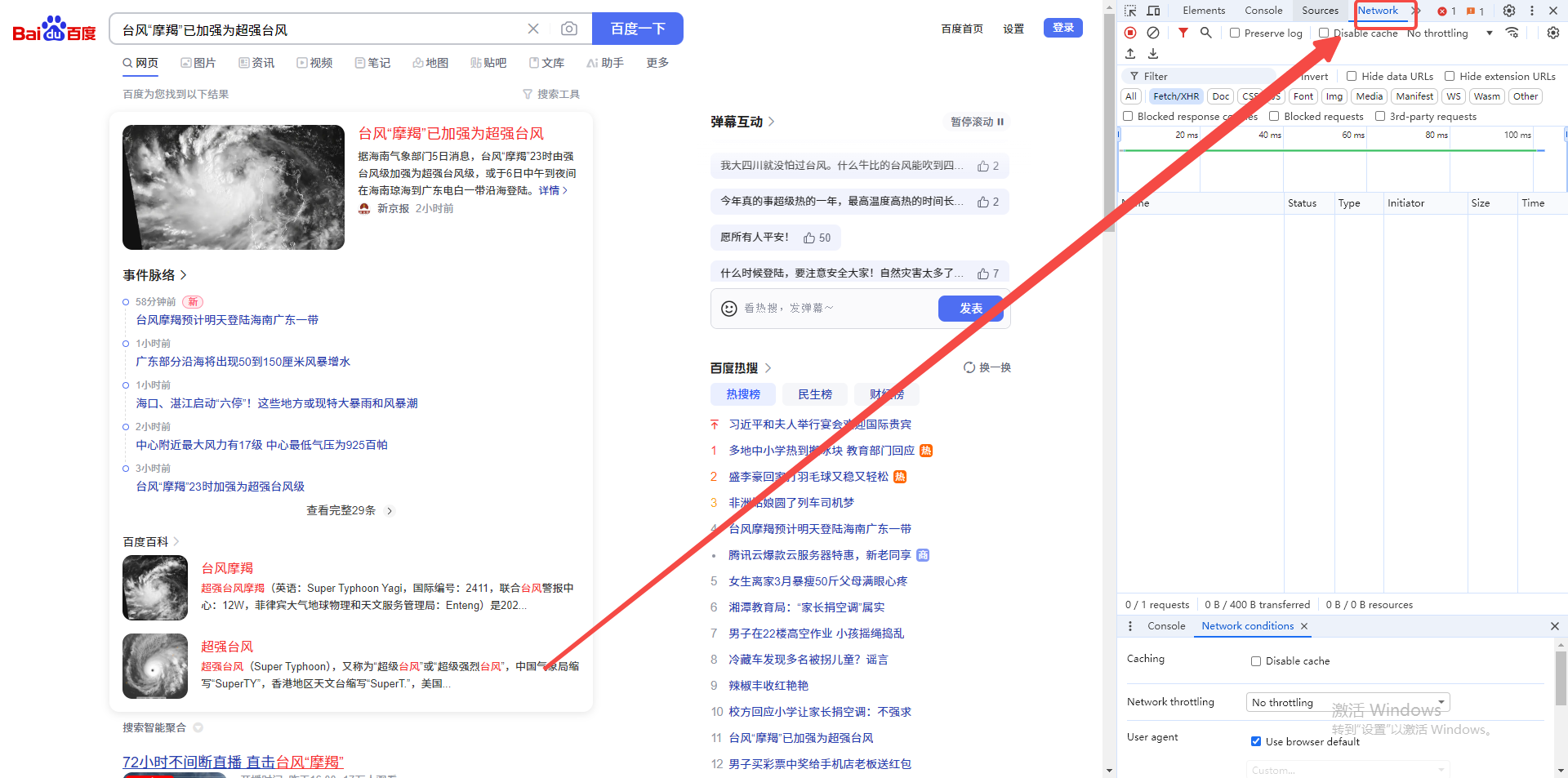Stop recording the network log
1568x778 pixels.
1130,33
